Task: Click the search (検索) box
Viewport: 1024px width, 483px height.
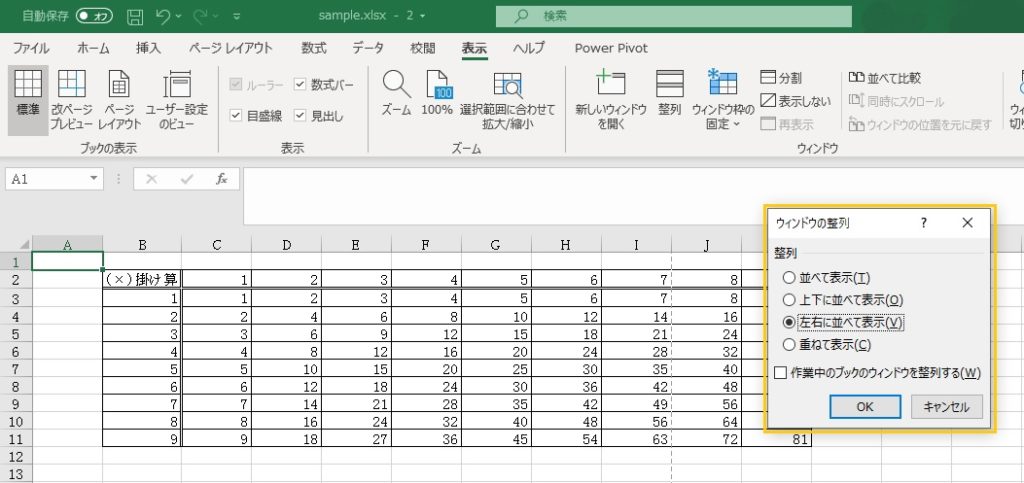Action: 673,16
